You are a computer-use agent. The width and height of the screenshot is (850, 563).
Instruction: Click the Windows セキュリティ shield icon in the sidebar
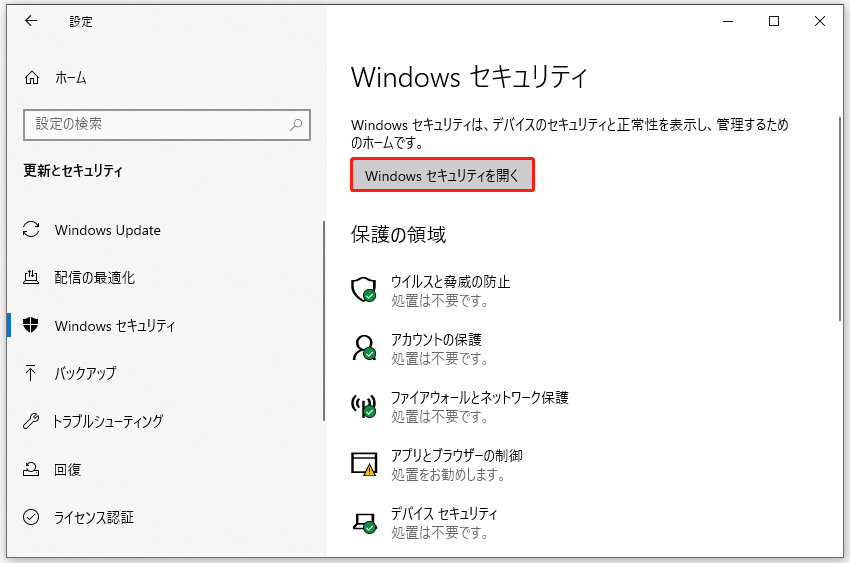pyautogui.click(x=31, y=325)
